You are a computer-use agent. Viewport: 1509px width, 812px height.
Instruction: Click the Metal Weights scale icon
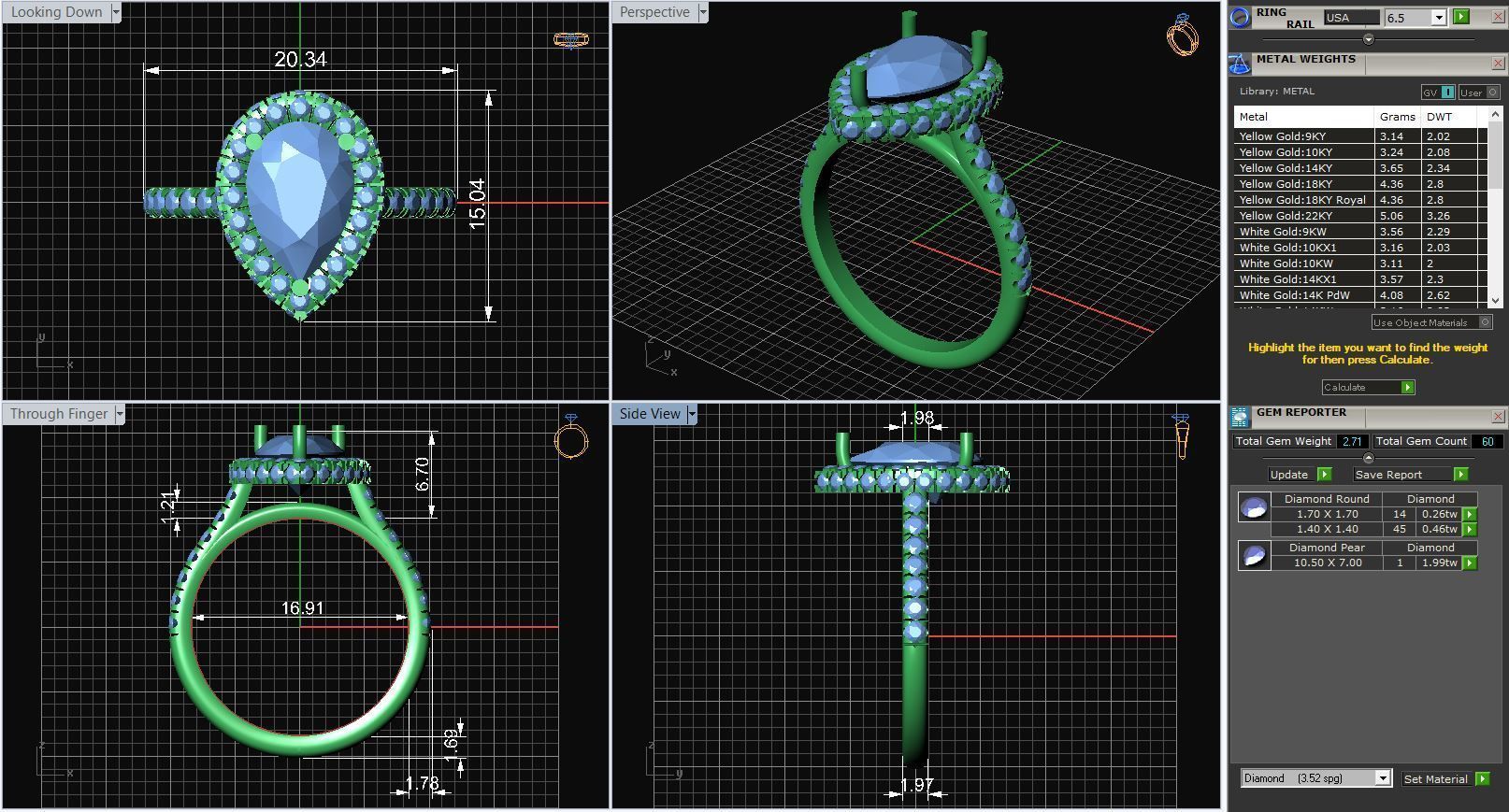[x=1240, y=64]
